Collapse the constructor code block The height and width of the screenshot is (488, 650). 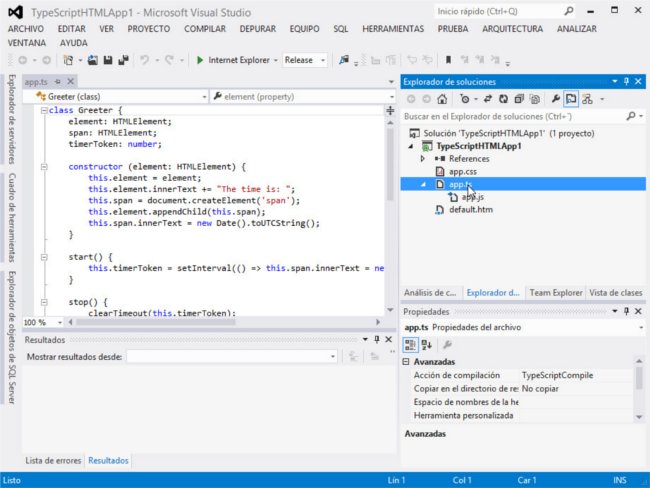44,167
